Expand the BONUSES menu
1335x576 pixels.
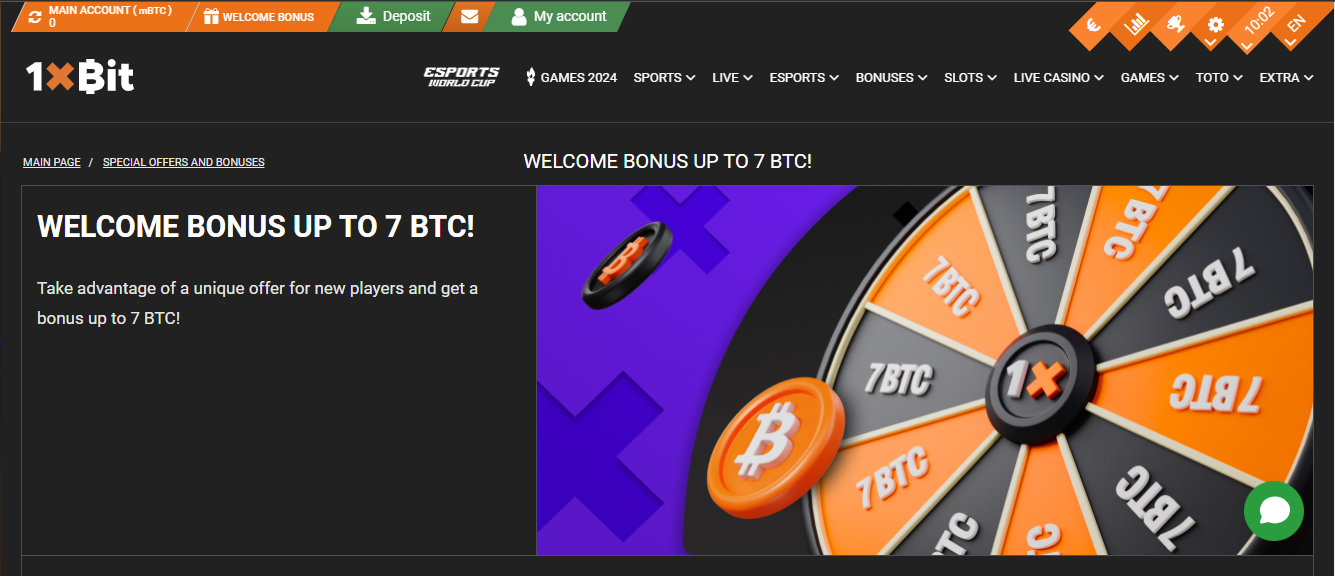pos(891,77)
